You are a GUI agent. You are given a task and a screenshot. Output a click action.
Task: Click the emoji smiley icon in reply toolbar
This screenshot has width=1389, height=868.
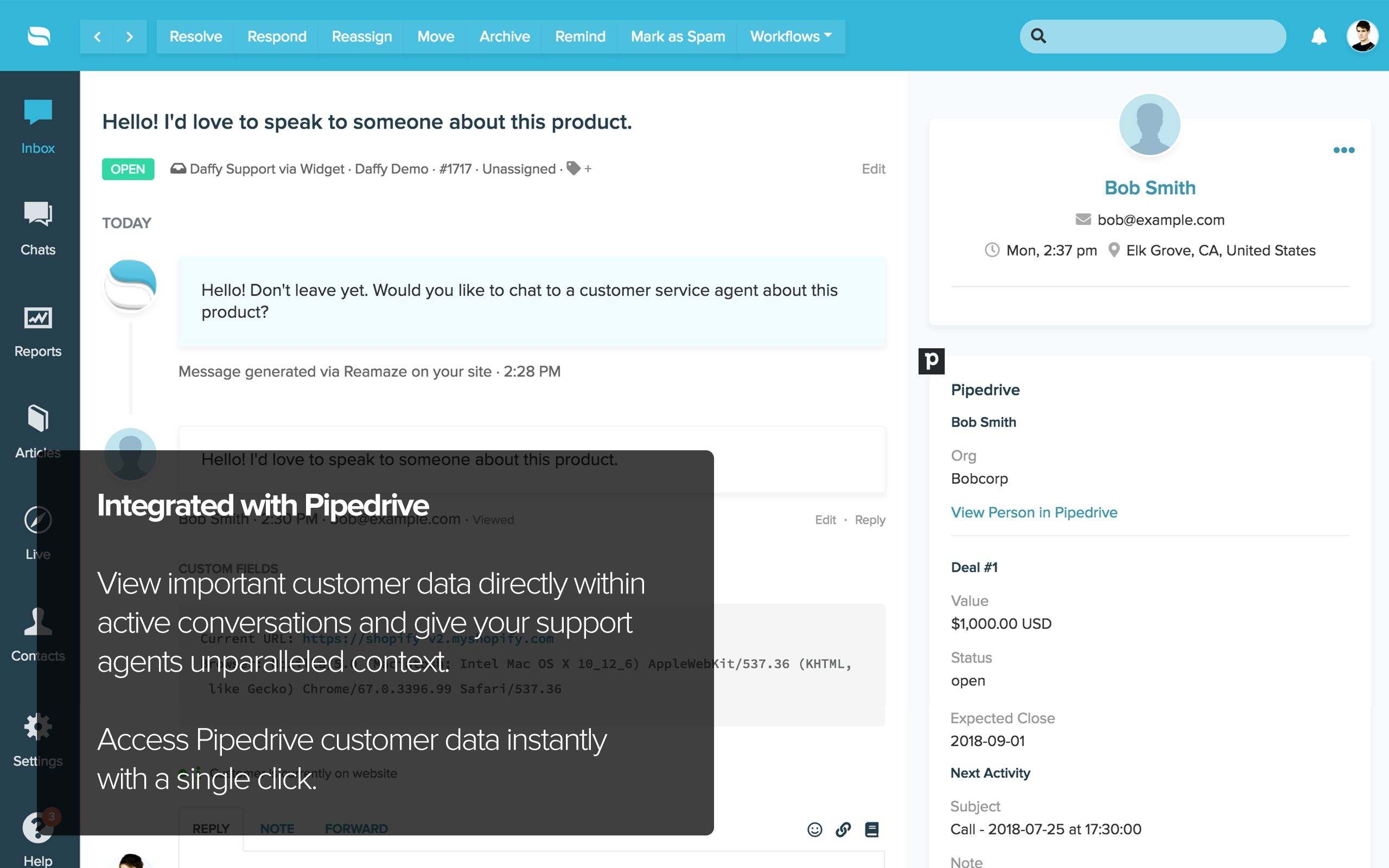click(814, 829)
